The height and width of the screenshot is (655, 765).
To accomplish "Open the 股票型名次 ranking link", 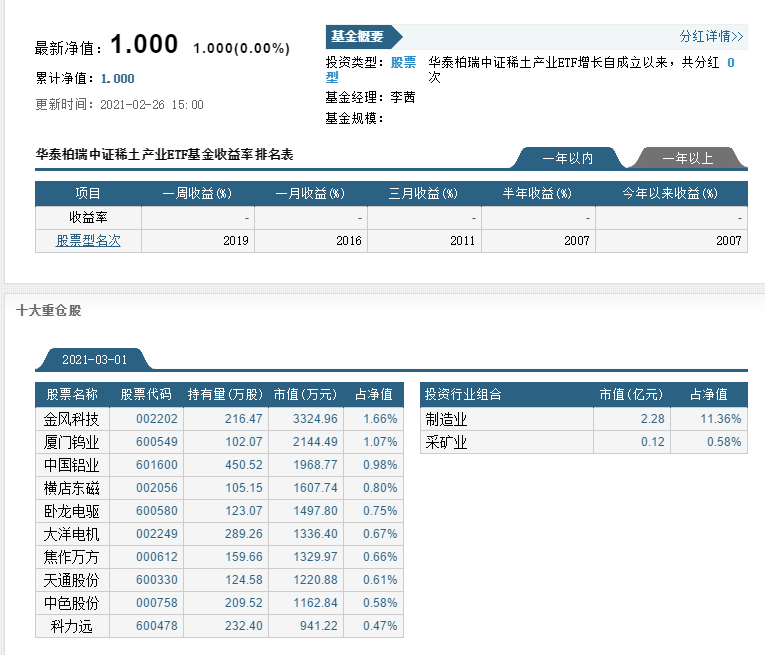I will click(x=88, y=240).
